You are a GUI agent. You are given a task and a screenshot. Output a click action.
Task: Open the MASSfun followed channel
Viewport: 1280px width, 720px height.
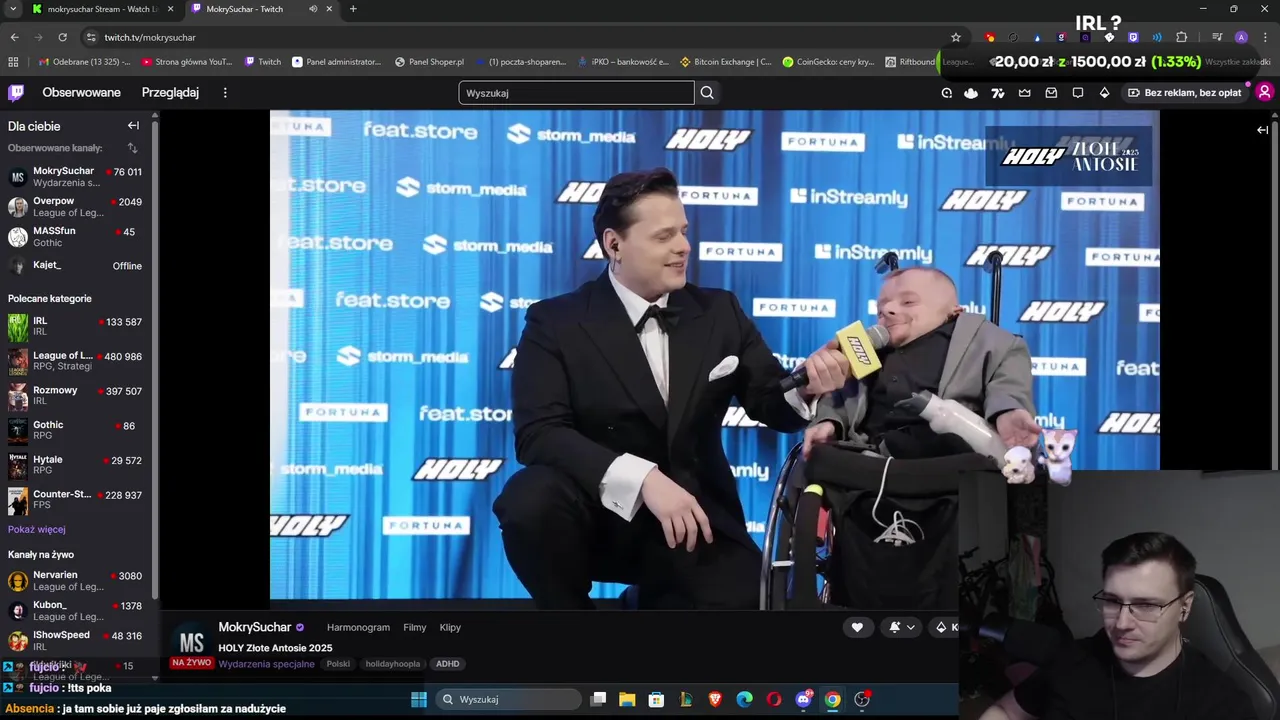(x=75, y=237)
